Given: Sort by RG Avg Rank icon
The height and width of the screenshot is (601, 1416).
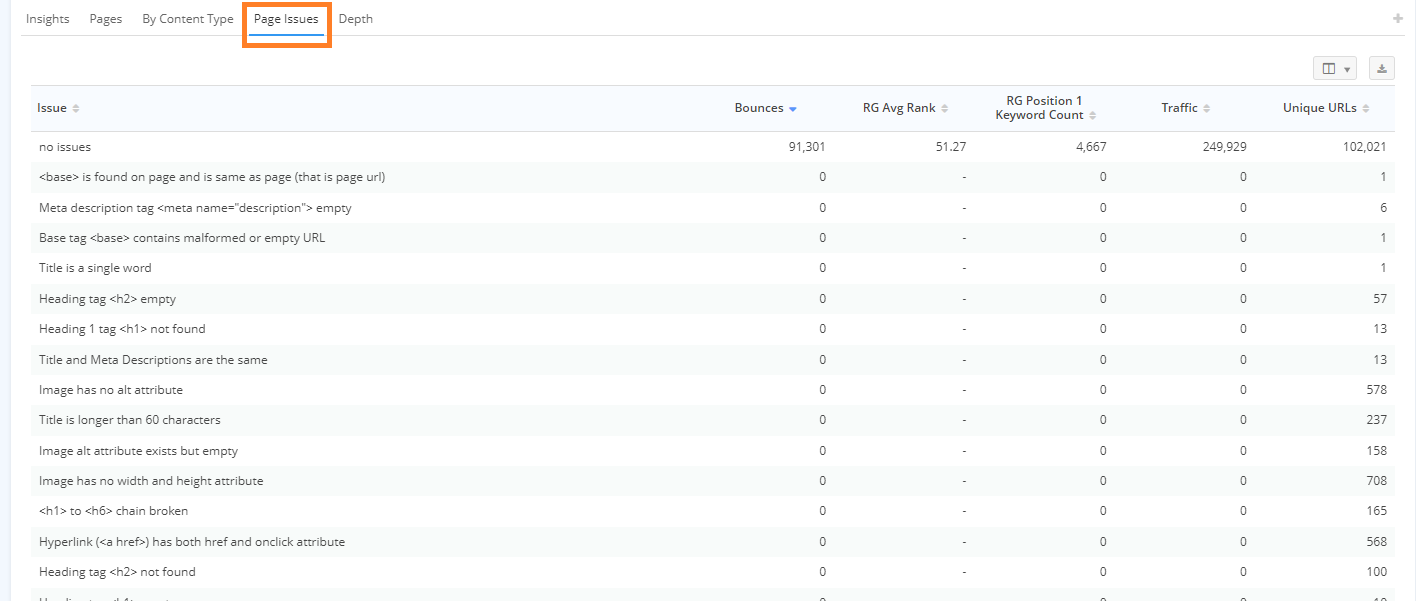Looking at the screenshot, I should point(945,109).
